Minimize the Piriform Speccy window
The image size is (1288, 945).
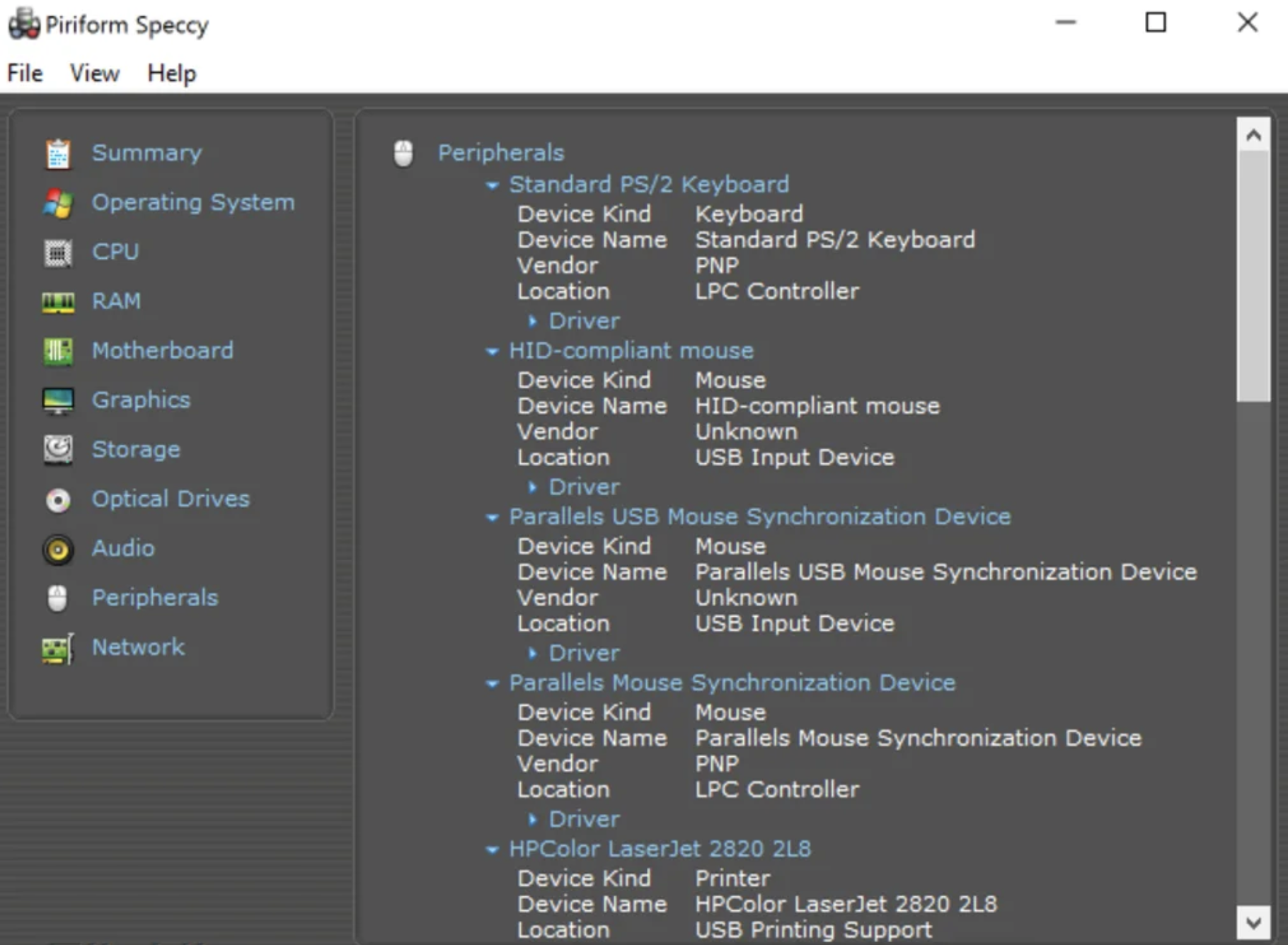[1066, 23]
